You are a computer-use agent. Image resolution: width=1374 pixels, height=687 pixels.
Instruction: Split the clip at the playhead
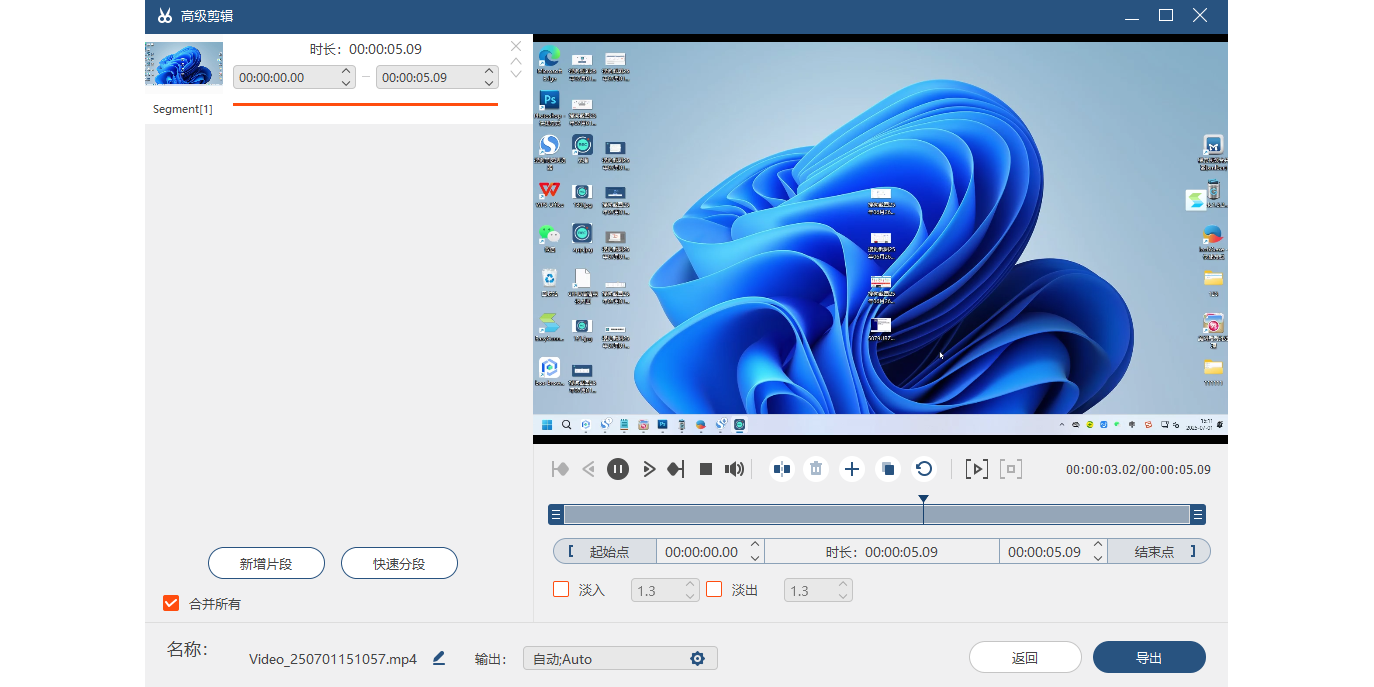pyautogui.click(x=782, y=469)
